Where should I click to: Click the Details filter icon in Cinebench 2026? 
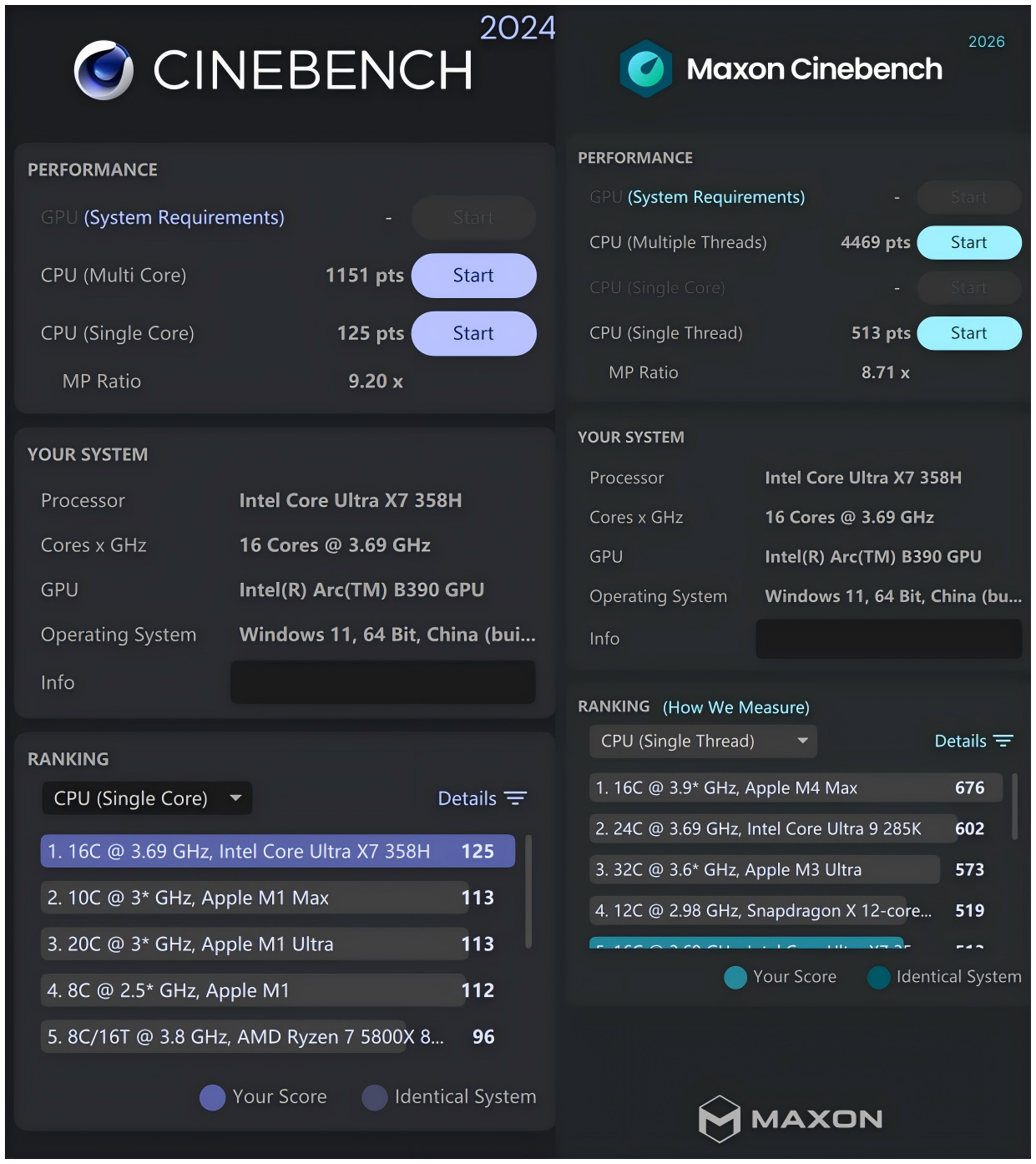(x=1003, y=741)
